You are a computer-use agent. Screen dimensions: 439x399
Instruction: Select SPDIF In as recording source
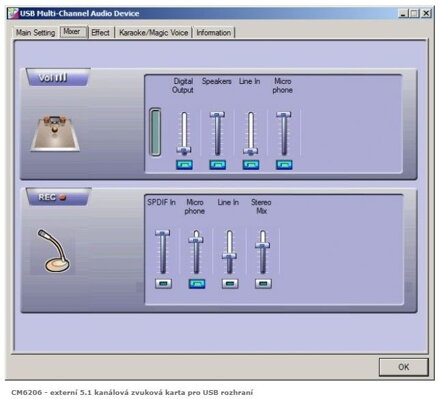pos(163,284)
